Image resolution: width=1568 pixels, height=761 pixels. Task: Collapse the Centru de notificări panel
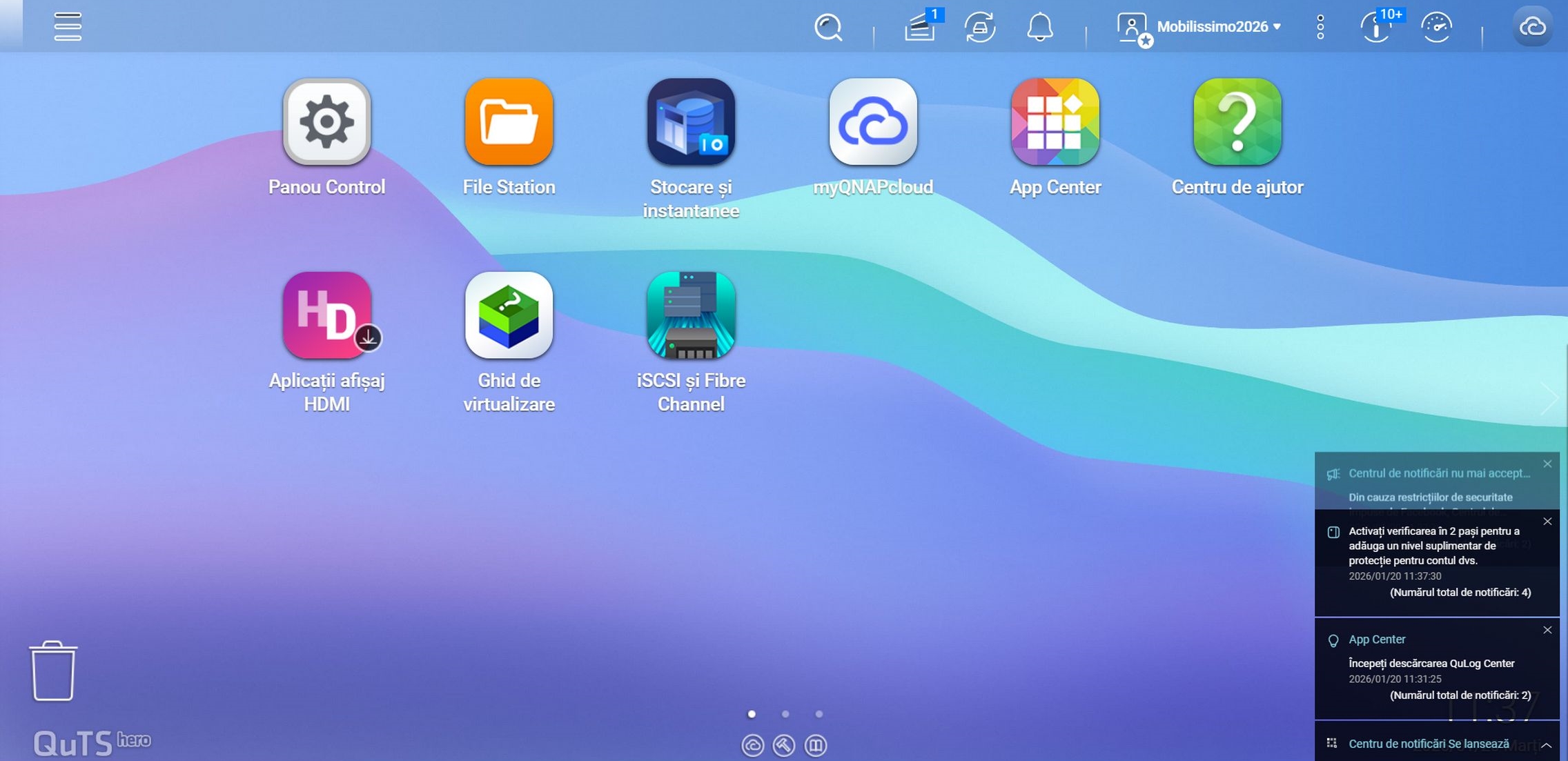click(1547, 745)
